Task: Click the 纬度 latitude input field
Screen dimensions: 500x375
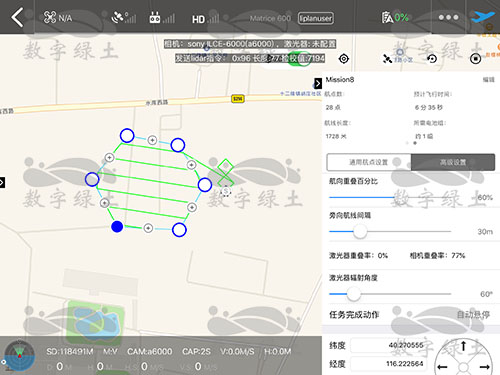Action: (x=389, y=345)
